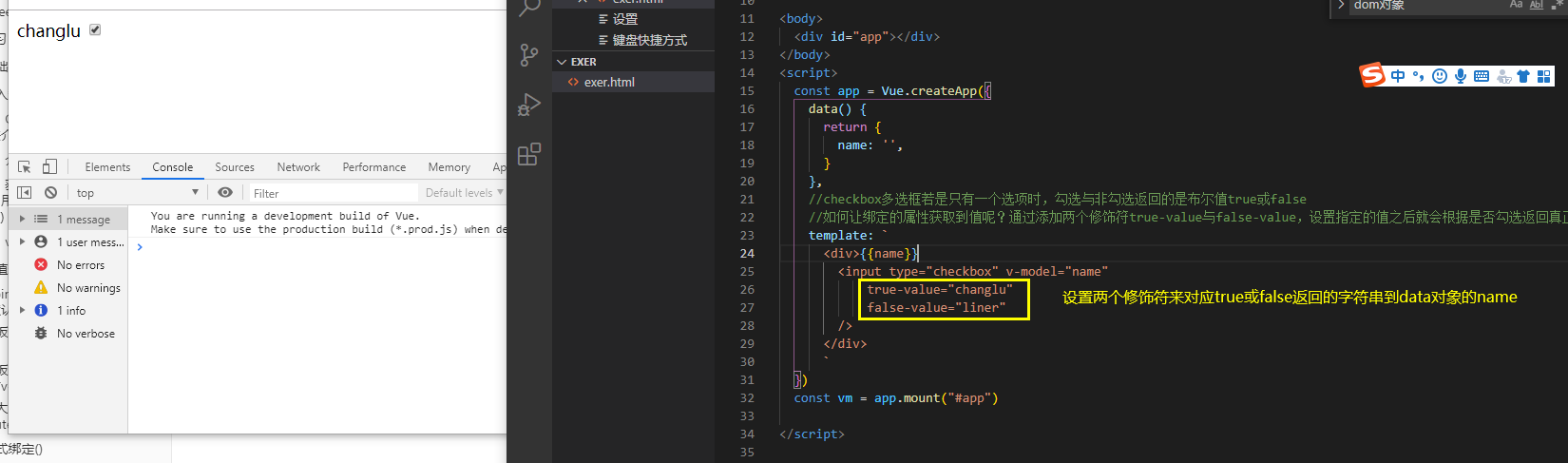Image resolution: width=1568 pixels, height=463 pixels.
Task: Open the skin shirt icon in IME bar
Action: pyautogui.click(x=1523, y=76)
